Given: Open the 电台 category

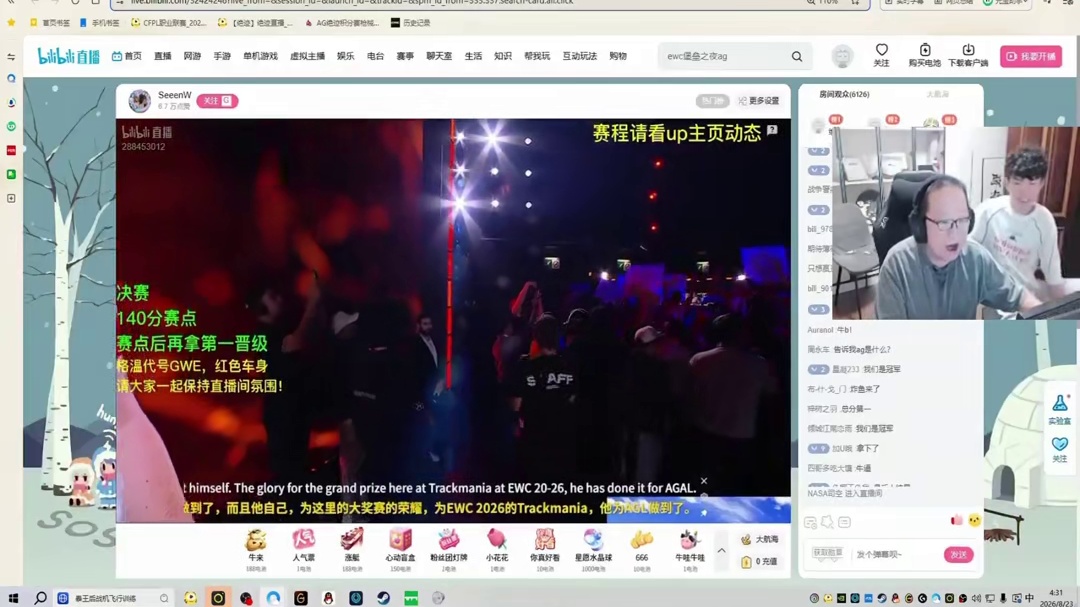Looking at the screenshot, I should pyautogui.click(x=375, y=56).
